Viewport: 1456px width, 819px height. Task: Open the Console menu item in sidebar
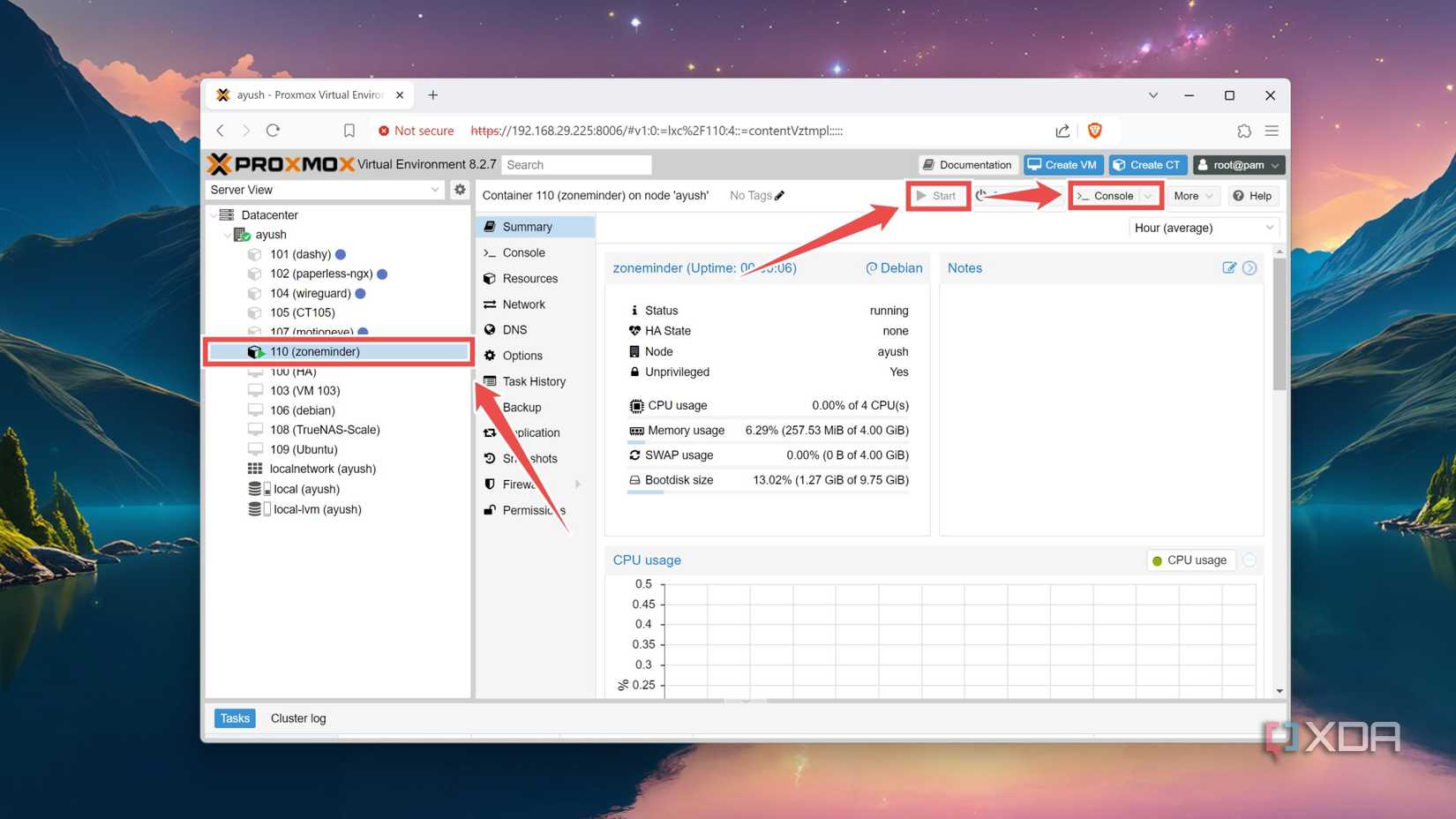pos(536,252)
